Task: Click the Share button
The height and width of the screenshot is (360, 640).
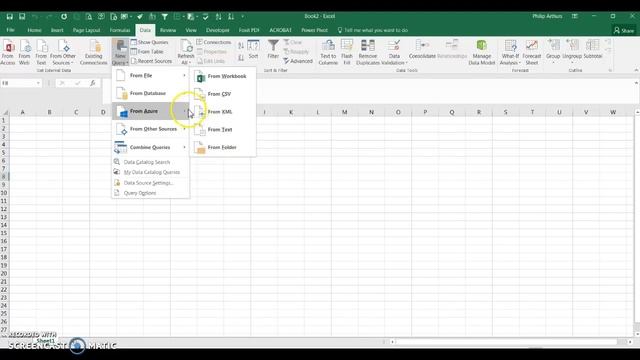Action: tap(624, 30)
